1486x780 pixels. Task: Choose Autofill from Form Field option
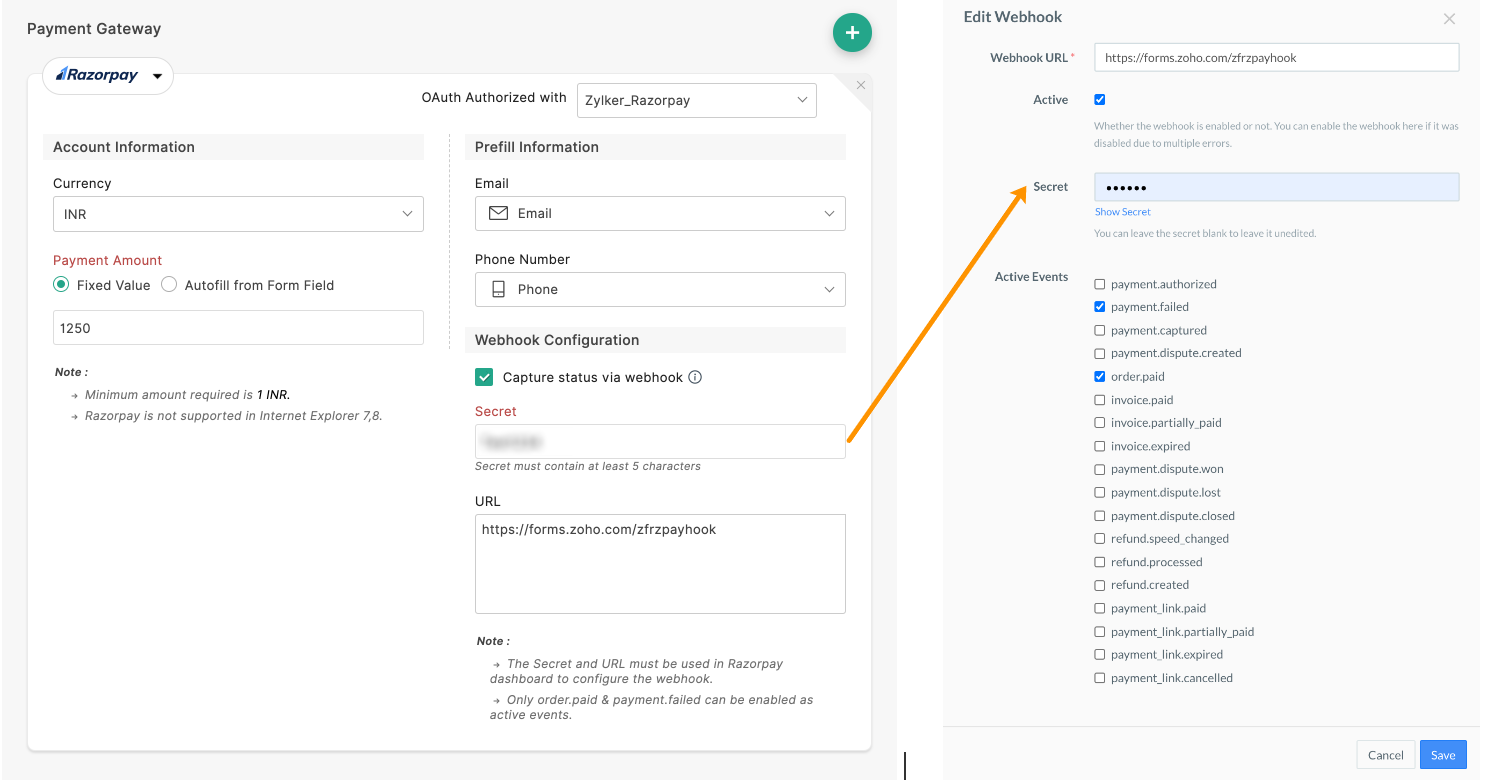tap(169, 285)
